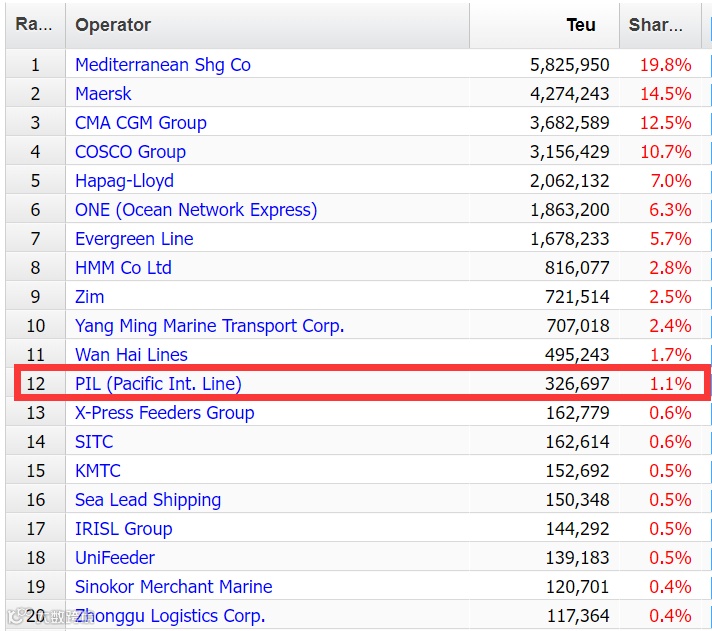Open the Evergreen Line link

(134, 239)
